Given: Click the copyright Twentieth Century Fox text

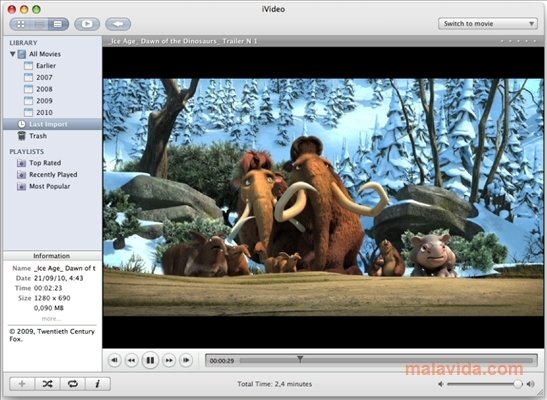Looking at the screenshot, I should click(x=52, y=335).
